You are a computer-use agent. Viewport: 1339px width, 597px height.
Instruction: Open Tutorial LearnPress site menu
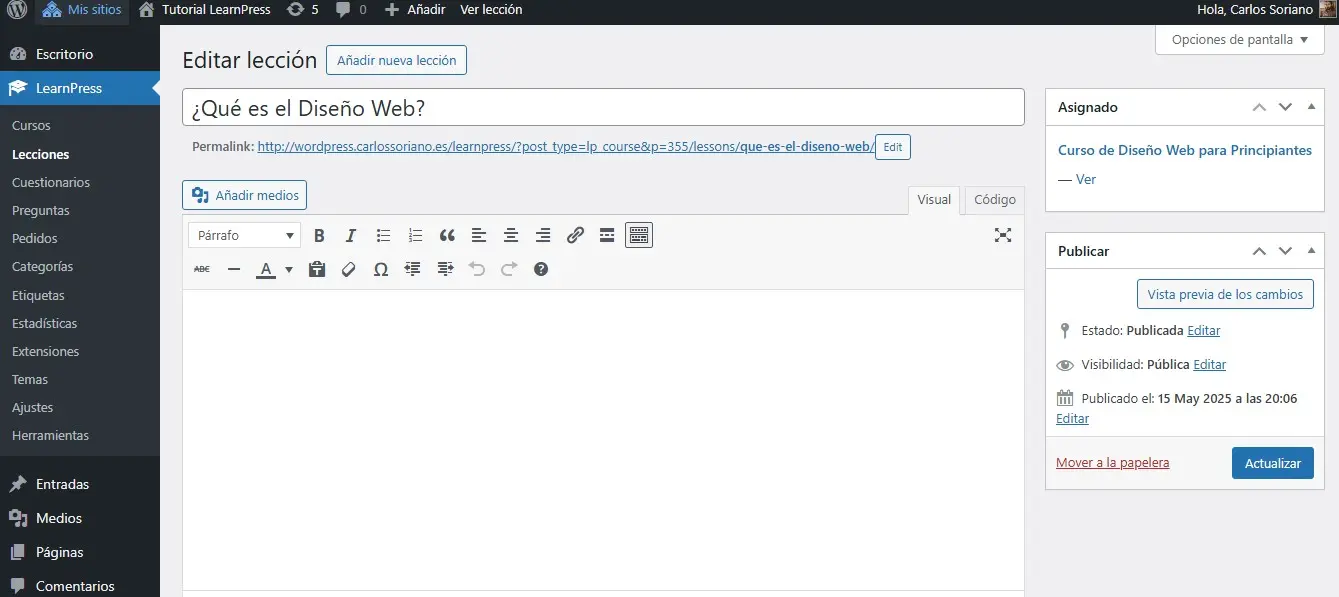205,10
